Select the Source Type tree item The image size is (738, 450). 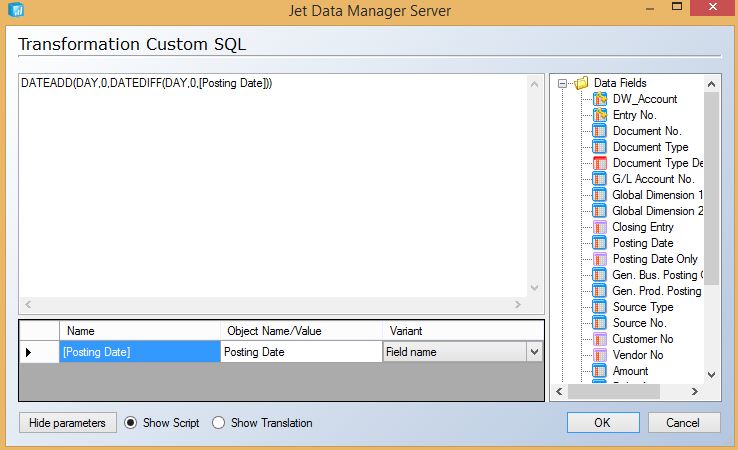[x=643, y=307]
